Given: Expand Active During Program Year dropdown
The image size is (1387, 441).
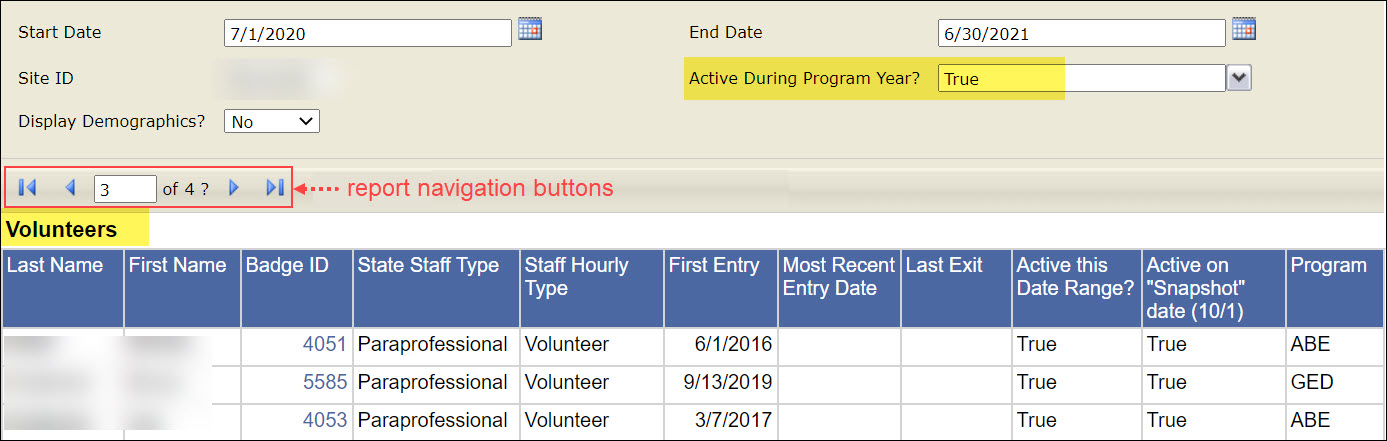Looking at the screenshot, I should click(1239, 78).
